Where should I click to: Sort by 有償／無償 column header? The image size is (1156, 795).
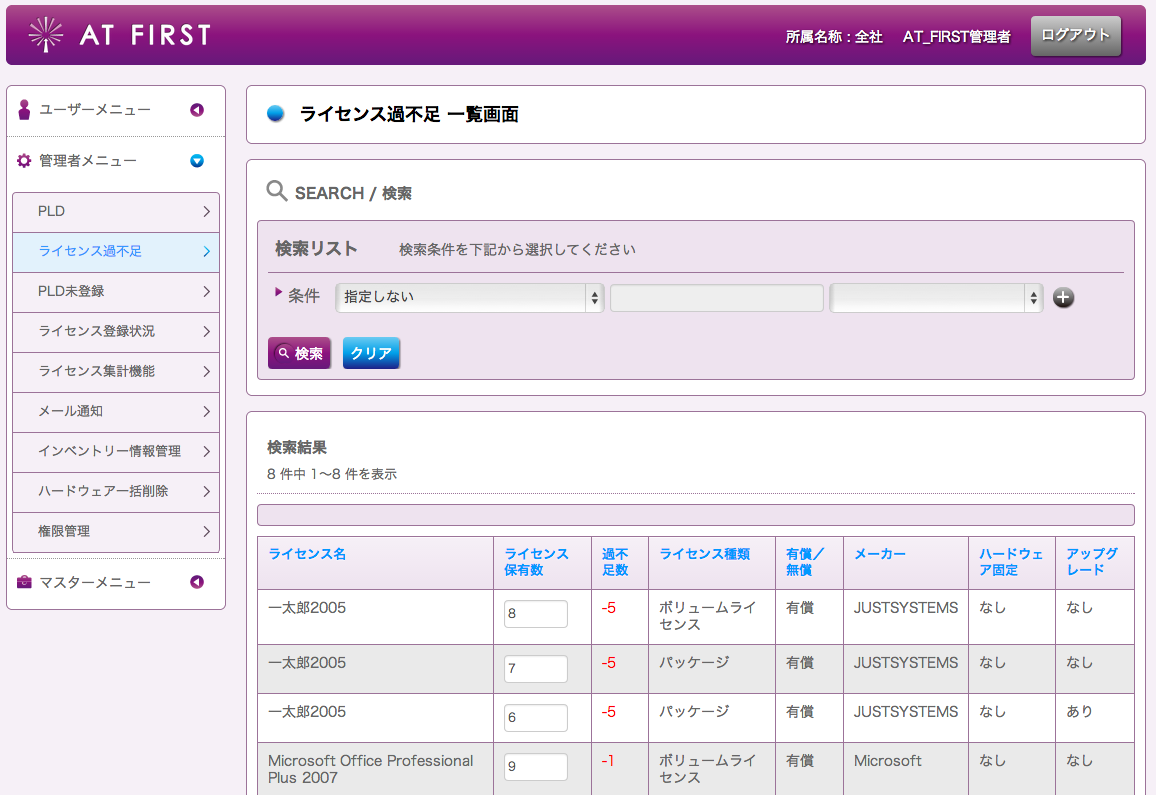804,562
